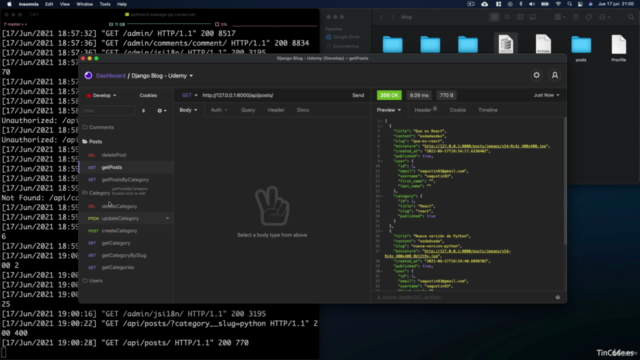Screen dimensions: 640x360
Task: Open the Django Blog - Udemy workspace dropdown
Action: [162, 76]
